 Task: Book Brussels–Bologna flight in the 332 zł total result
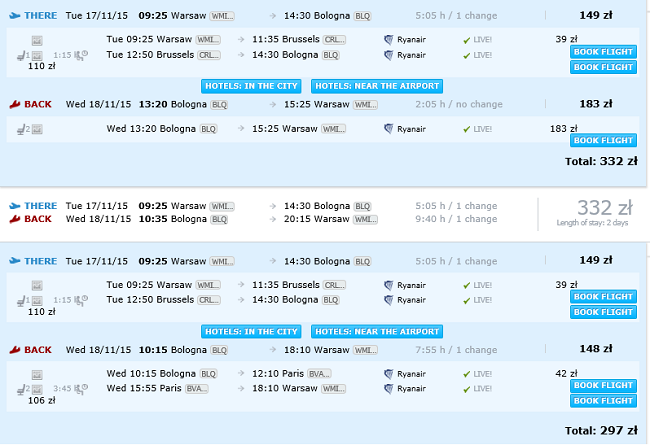(x=603, y=67)
